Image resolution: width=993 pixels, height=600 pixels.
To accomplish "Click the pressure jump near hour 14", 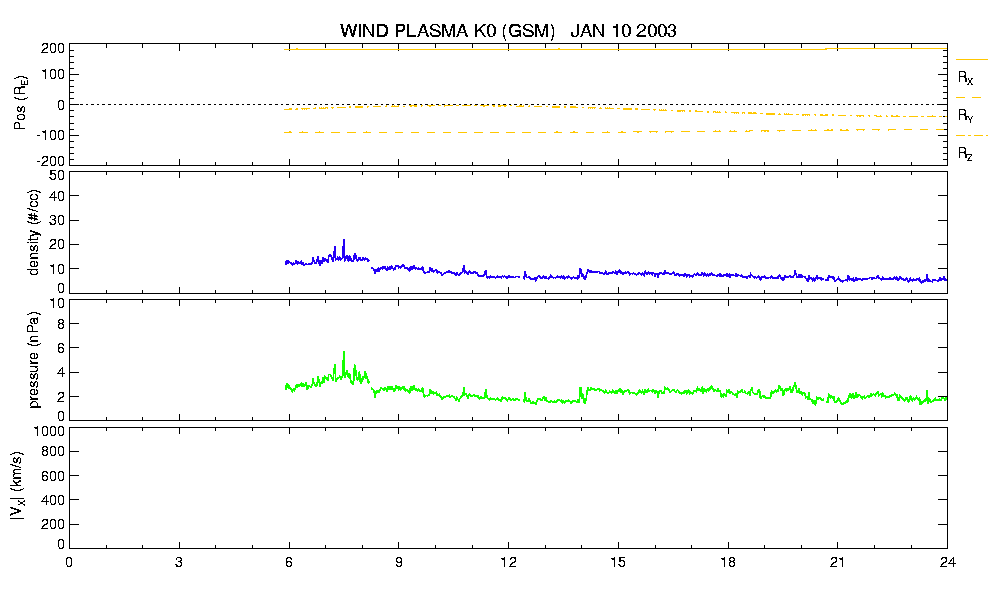I will (583, 393).
